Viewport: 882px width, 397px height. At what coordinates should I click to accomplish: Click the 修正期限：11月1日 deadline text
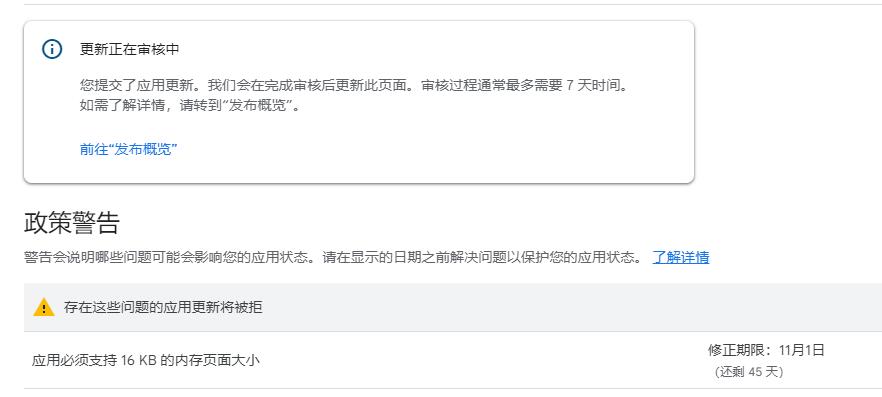pos(766,350)
